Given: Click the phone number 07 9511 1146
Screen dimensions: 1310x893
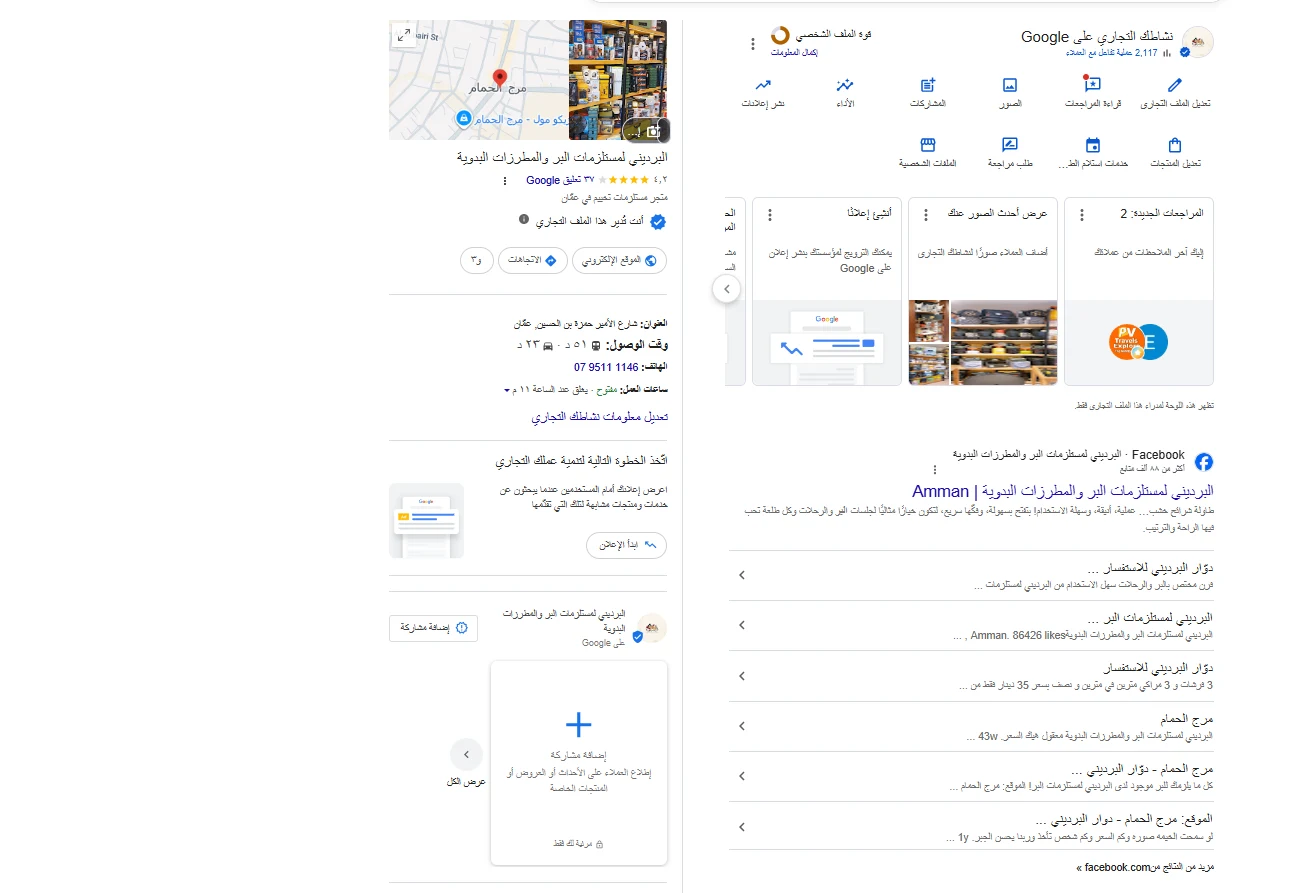Looking at the screenshot, I should (x=606, y=367).
